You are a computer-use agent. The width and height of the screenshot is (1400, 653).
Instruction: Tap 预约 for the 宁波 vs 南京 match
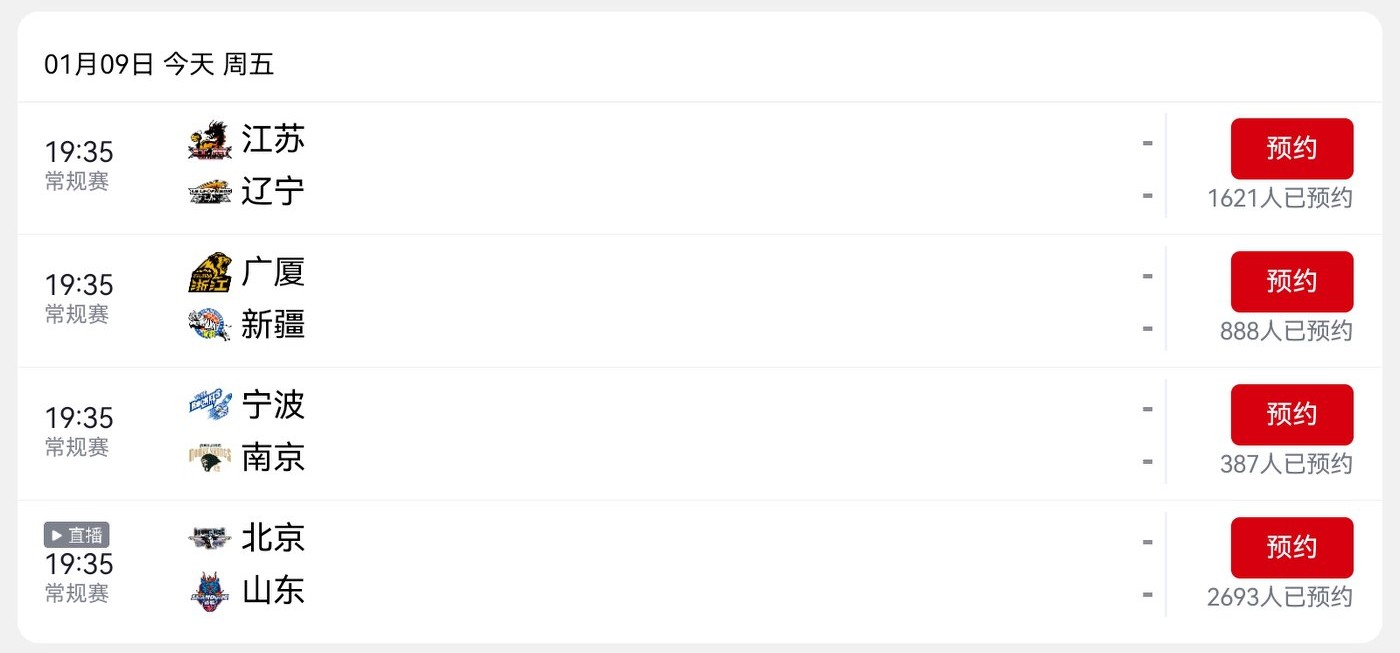[1291, 415]
